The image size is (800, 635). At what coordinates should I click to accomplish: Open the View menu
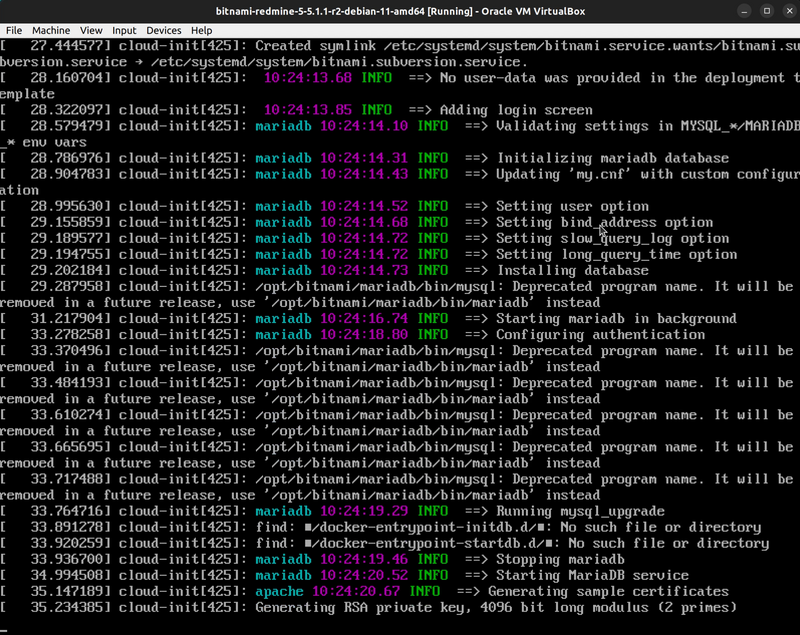(x=91, y=30)
